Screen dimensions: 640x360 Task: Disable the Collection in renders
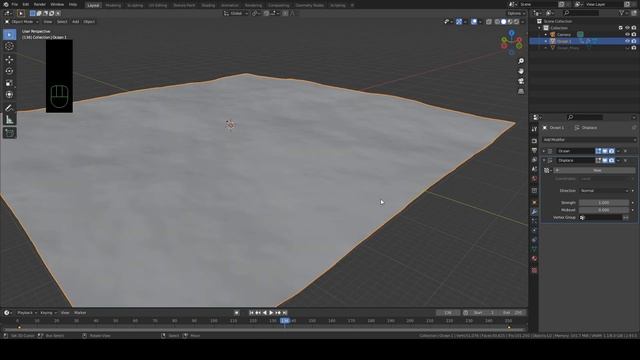634,28
